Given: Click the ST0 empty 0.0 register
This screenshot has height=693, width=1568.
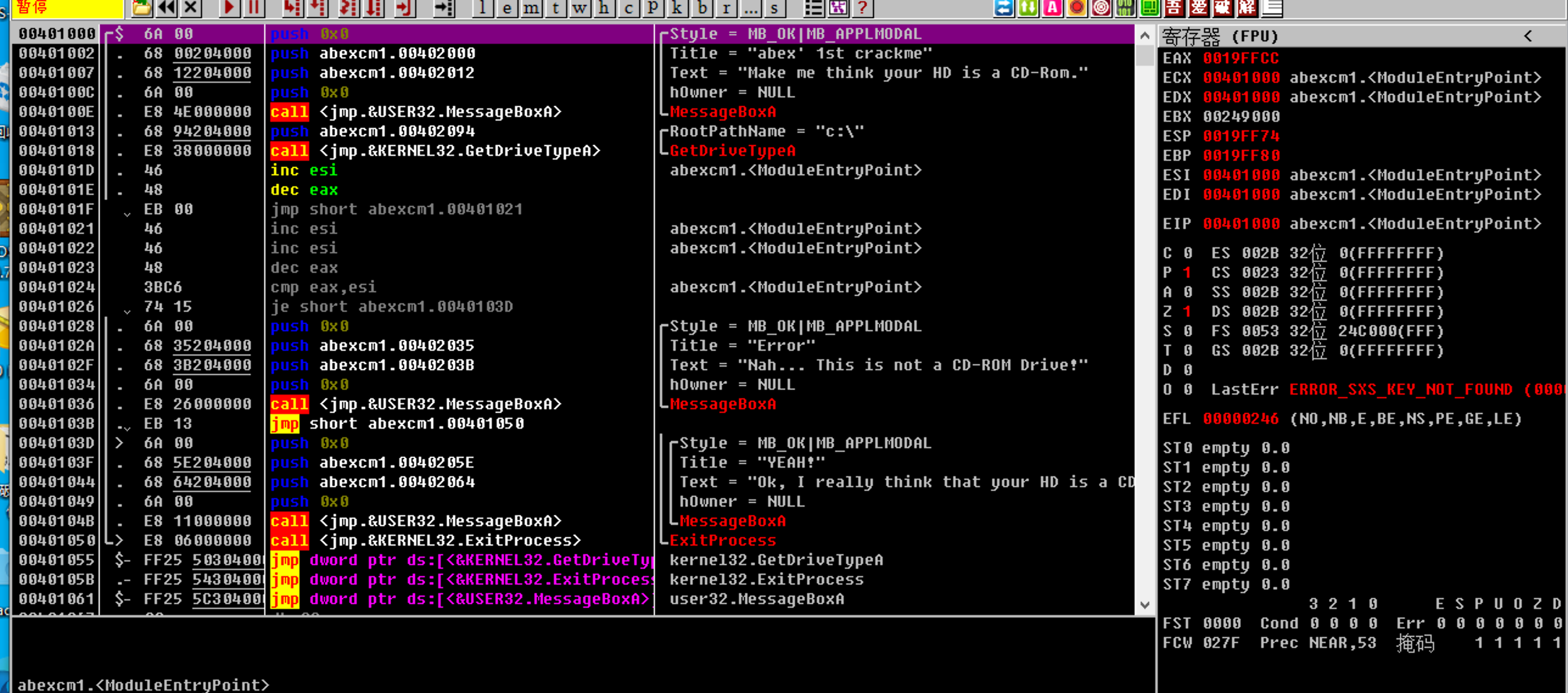Looking at the screenshot, I should click(1226, 448).
